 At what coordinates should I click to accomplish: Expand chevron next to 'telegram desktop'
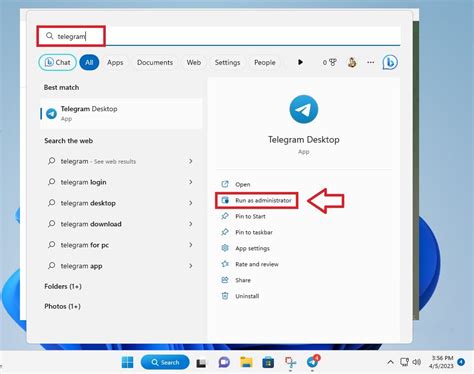(191, 203)
